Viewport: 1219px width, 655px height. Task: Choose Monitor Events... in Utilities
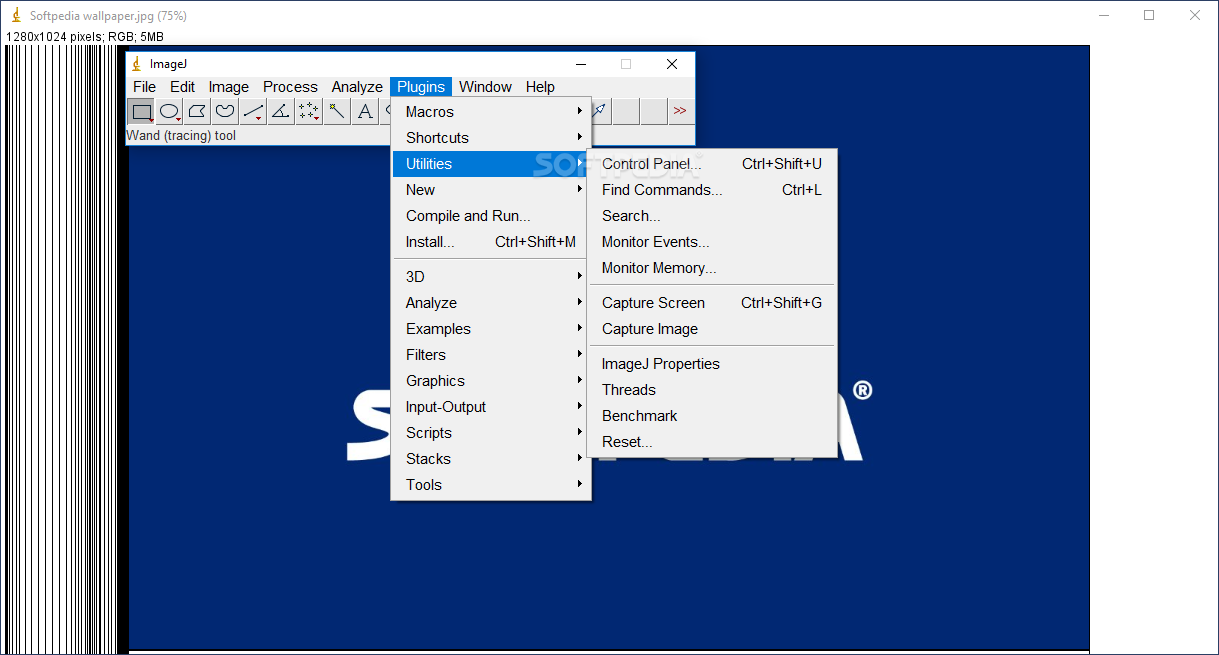(712, 242)
